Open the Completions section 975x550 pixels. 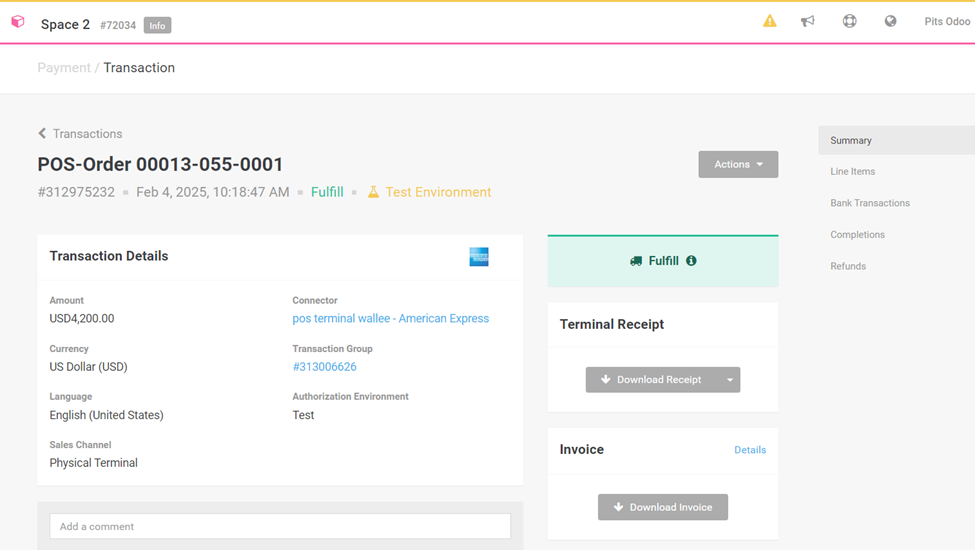[857, 235]
